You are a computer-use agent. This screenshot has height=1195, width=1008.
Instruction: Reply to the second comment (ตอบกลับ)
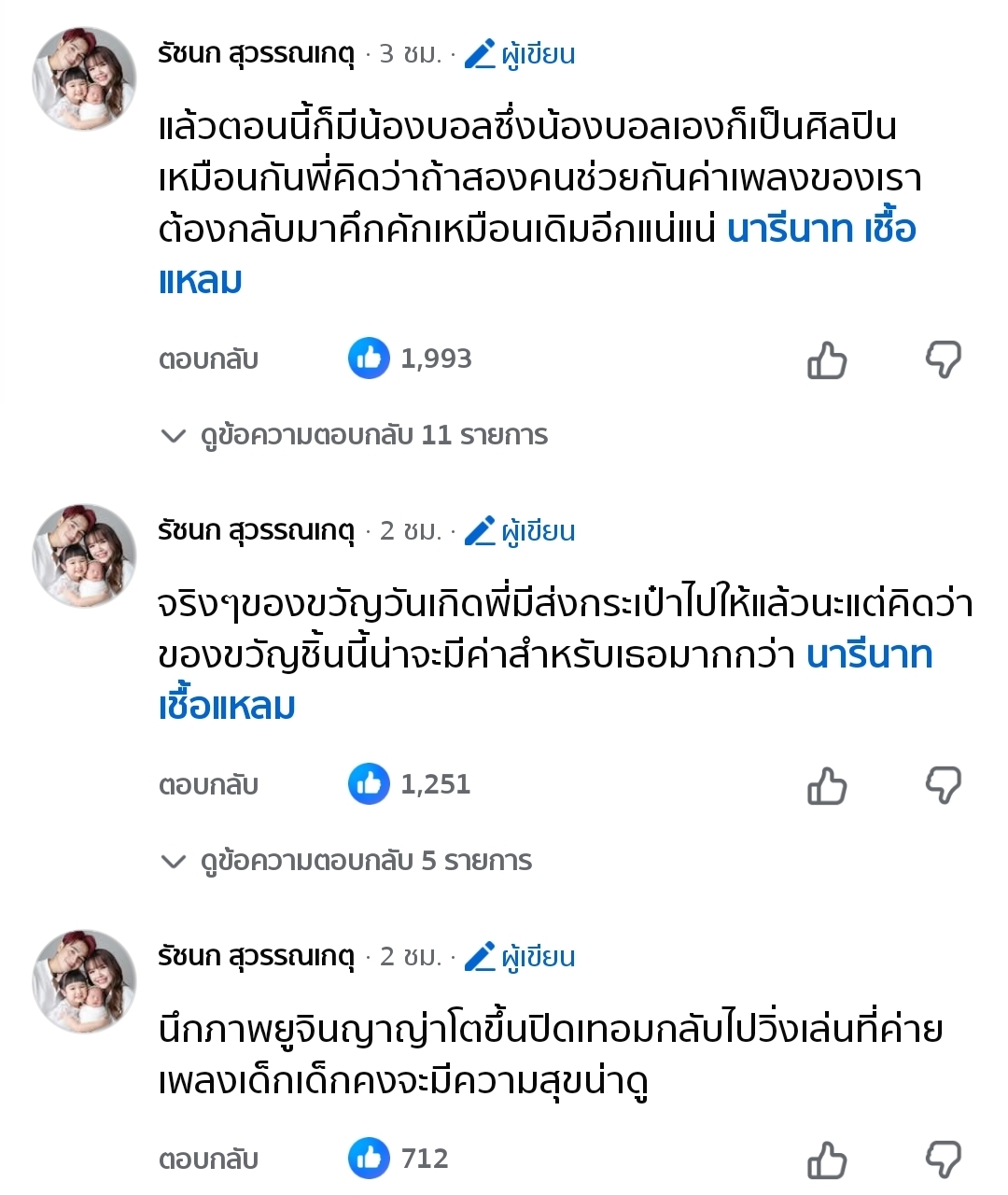208,785
